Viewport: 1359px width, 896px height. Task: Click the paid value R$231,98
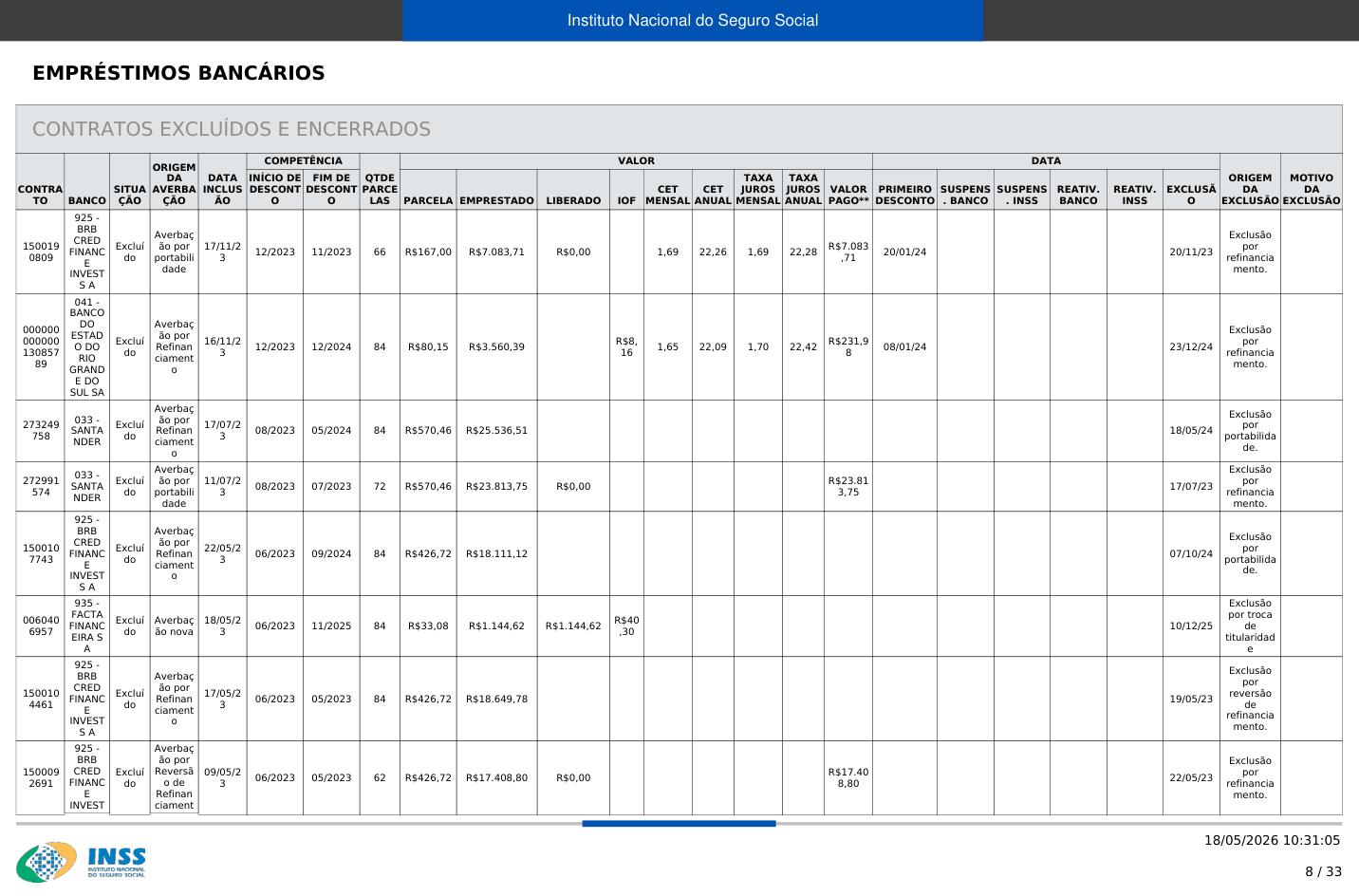pos(848,346)
